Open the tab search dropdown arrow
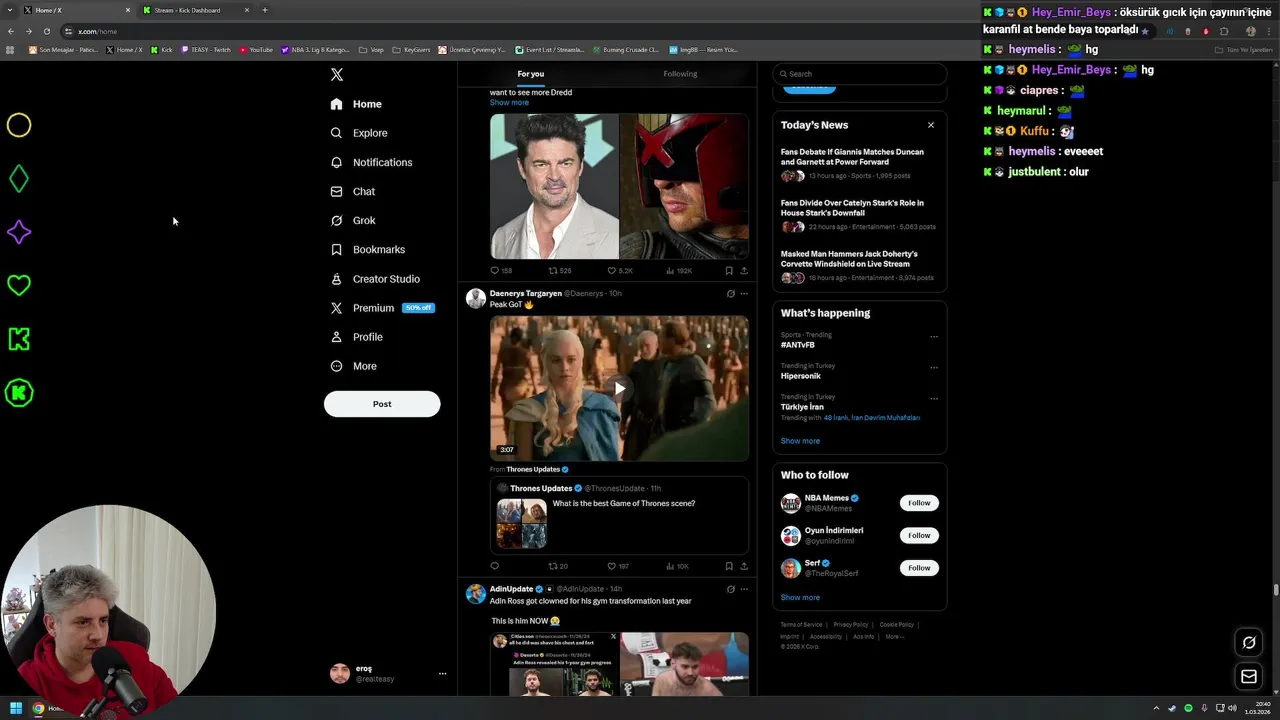Screen dimensions: 1280x720 click(9, 10)
